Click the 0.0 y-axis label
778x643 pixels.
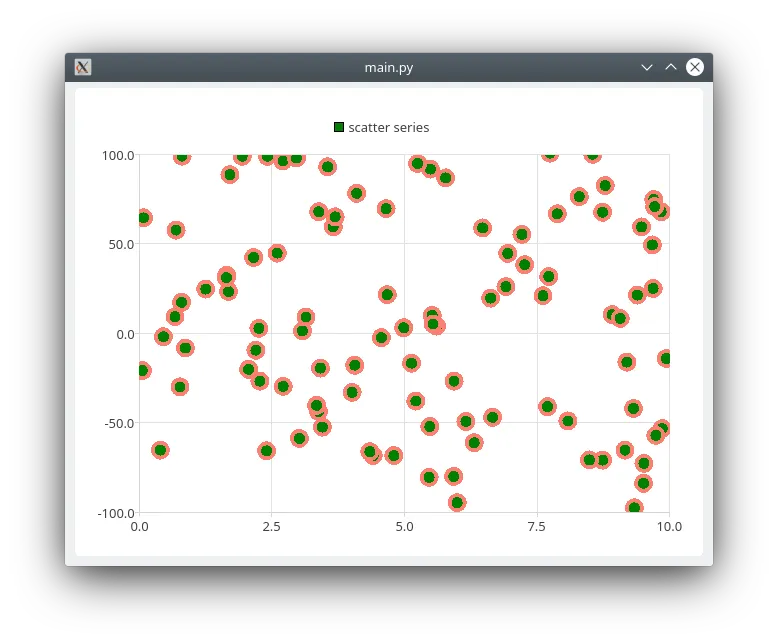pos(126,334)
